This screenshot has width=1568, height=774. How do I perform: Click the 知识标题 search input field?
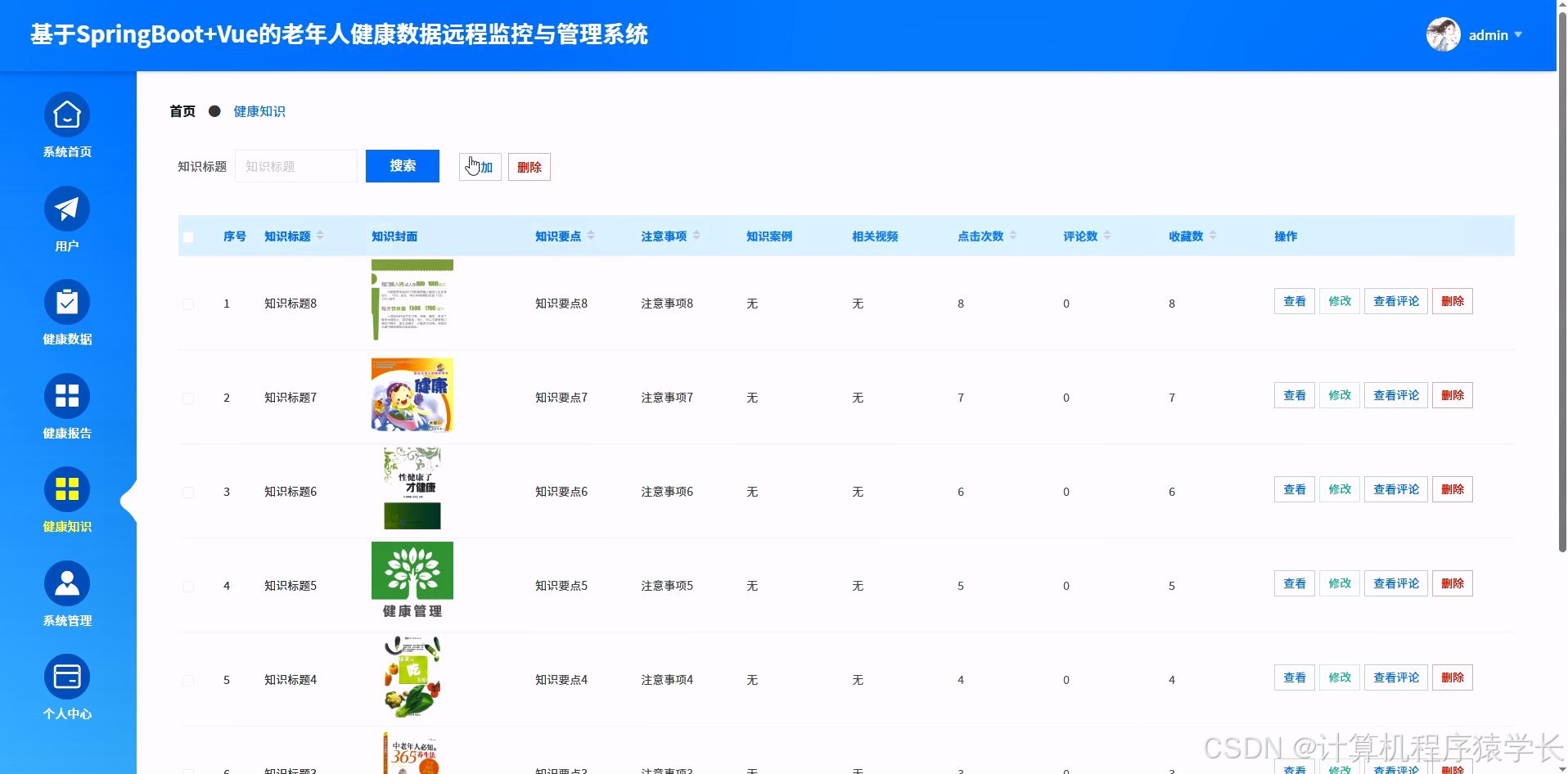click(x=295, y=166)
